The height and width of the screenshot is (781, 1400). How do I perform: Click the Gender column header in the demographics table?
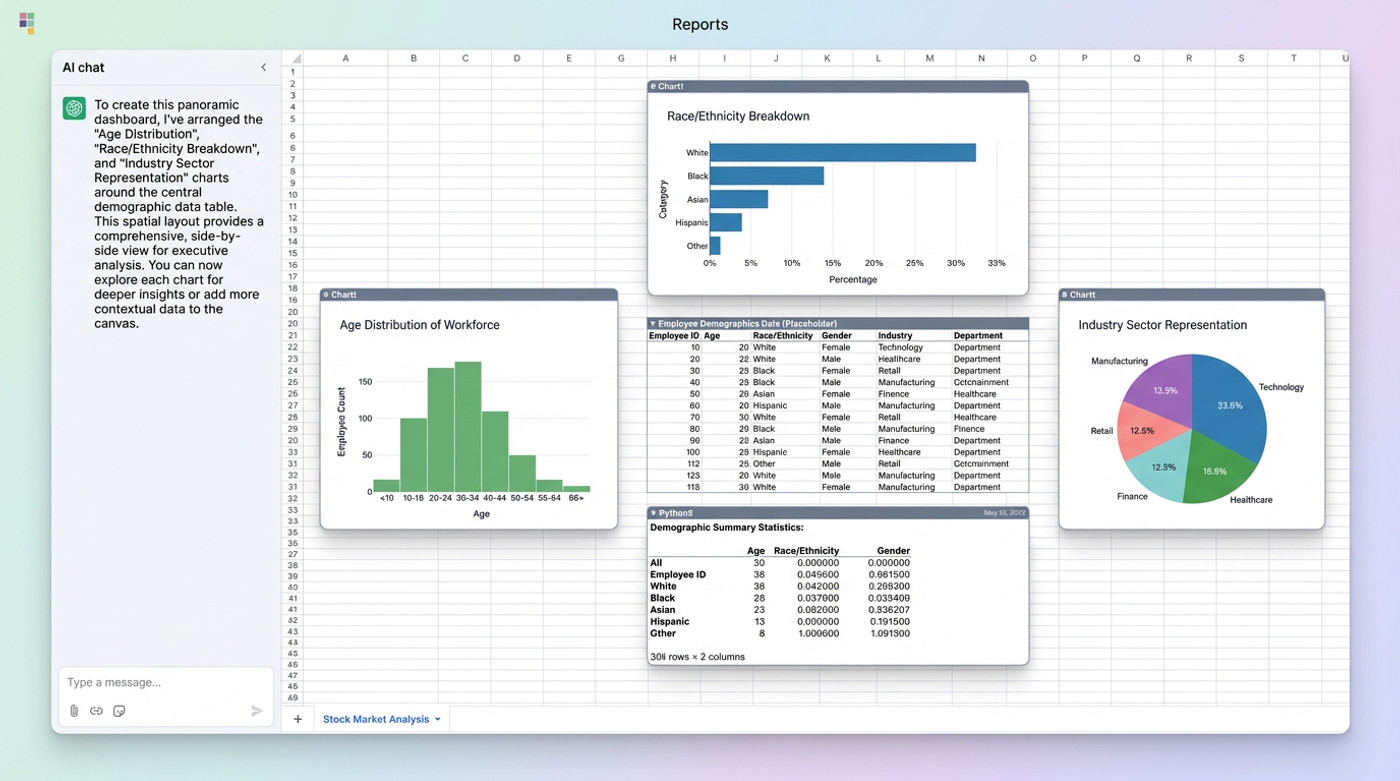coord(837,336)
